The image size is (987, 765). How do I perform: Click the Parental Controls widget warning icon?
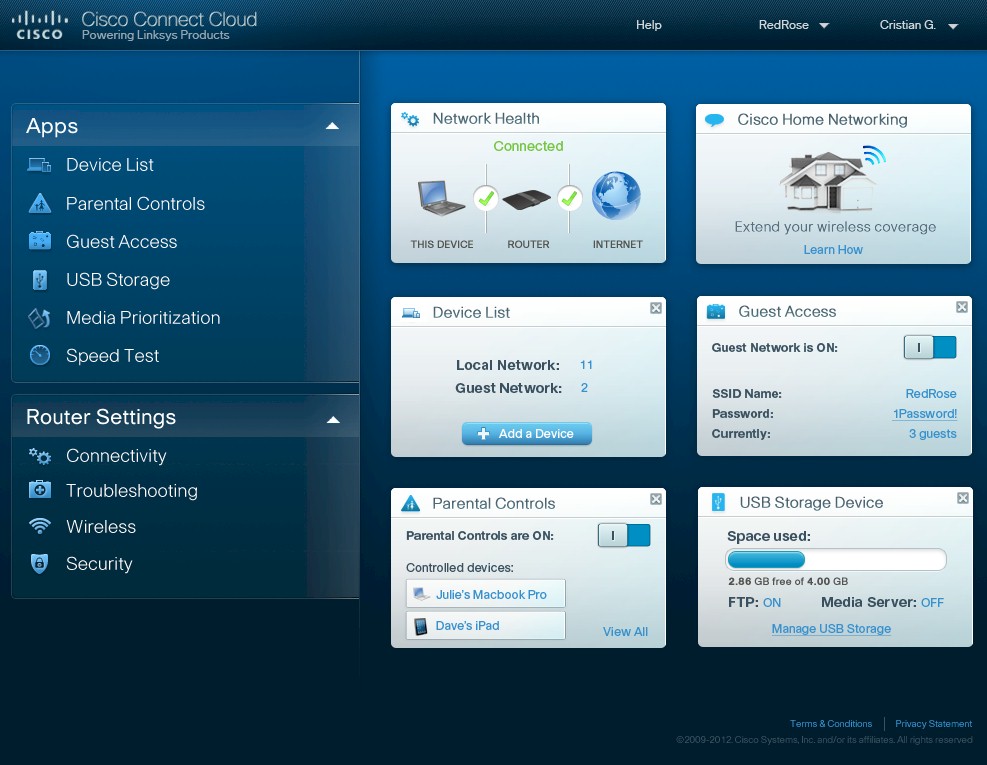click(x=410, y=503)
